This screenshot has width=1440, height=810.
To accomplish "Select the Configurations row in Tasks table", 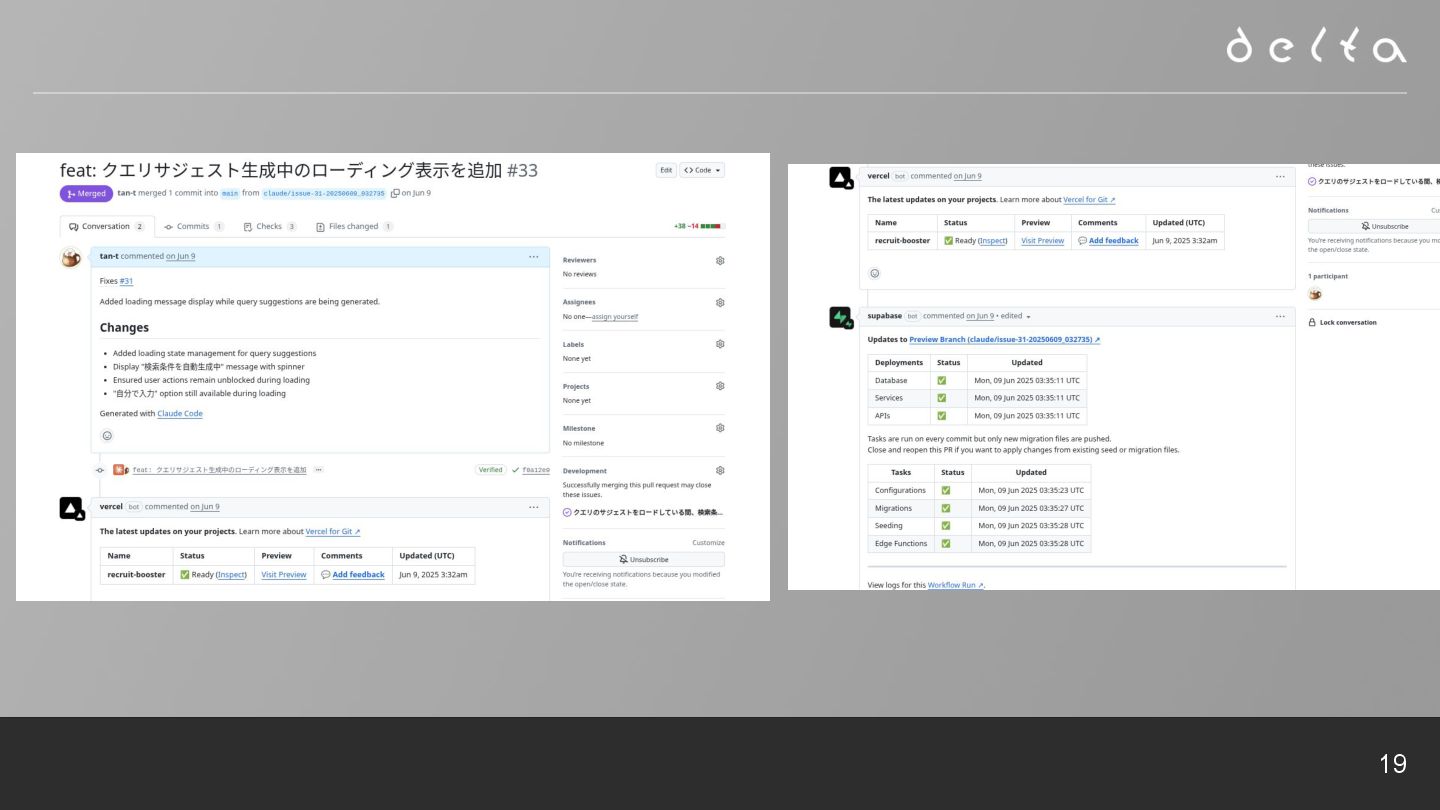I will (x=979, y=490).
